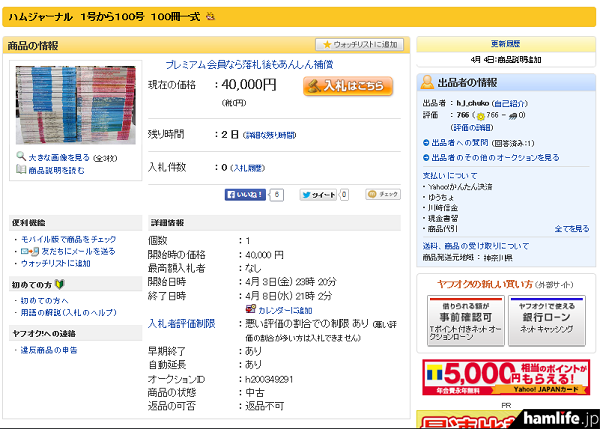Click the Twitter ツイート button
This screenshot has width=600, height=429.
323,194
